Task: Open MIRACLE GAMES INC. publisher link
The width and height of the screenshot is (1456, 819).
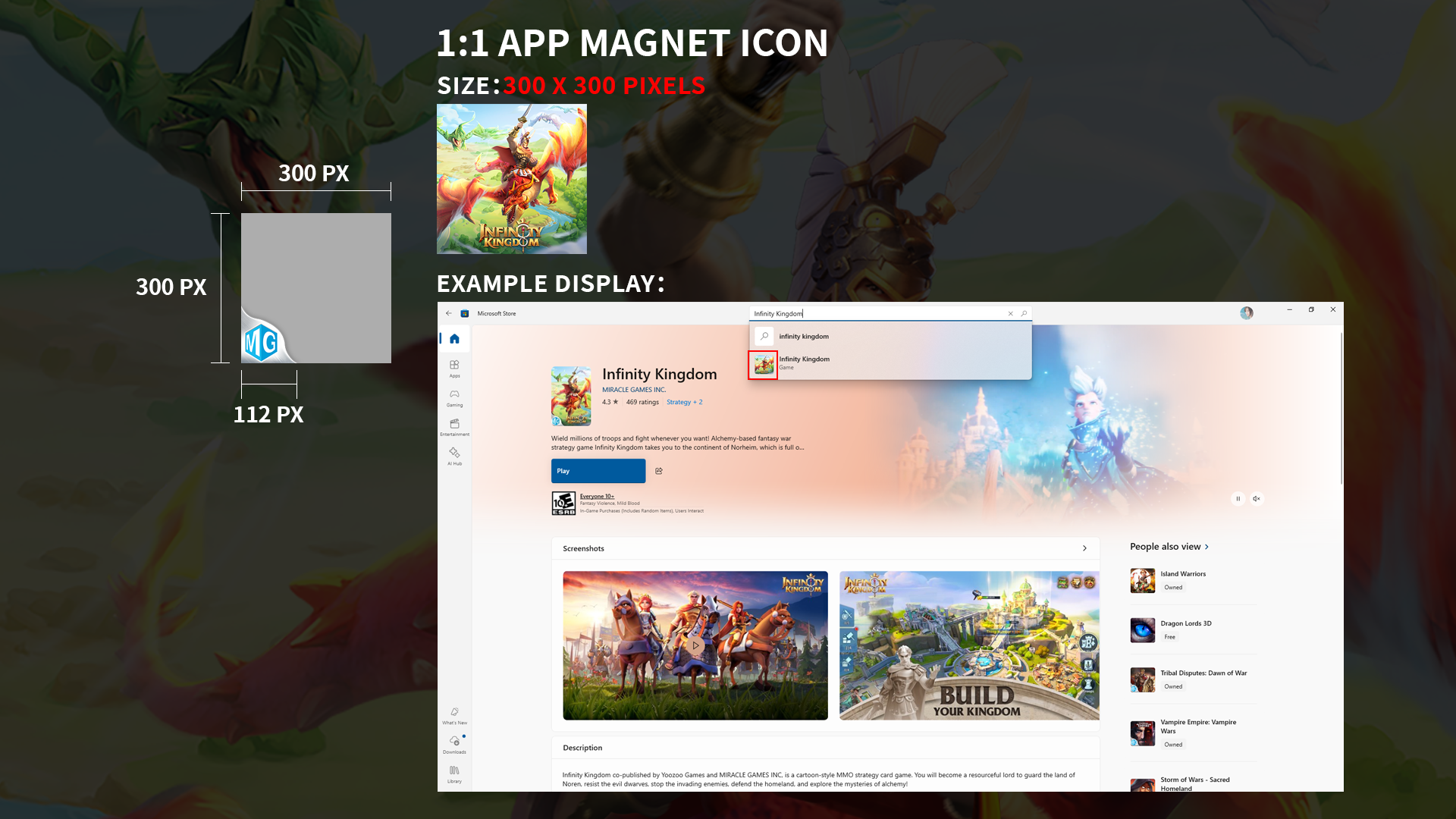Action: 634,390
